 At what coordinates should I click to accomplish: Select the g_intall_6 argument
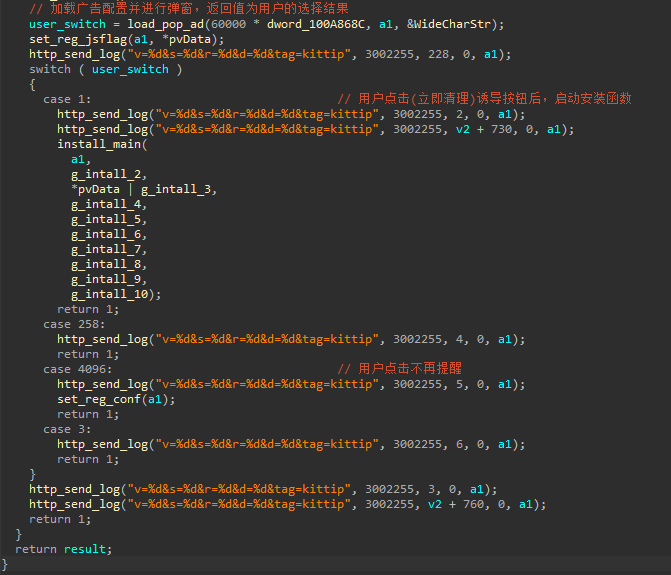(106, 234)
